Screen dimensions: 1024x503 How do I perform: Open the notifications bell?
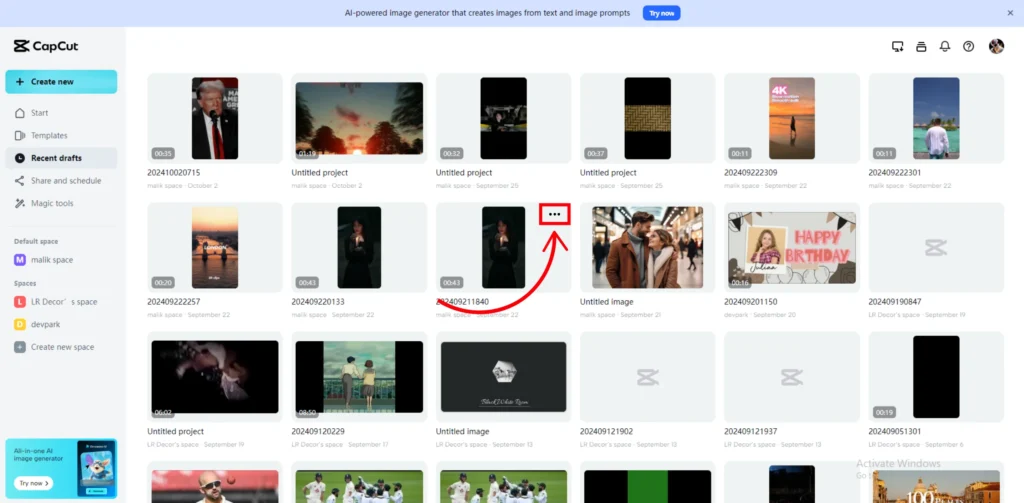(945, 46)
